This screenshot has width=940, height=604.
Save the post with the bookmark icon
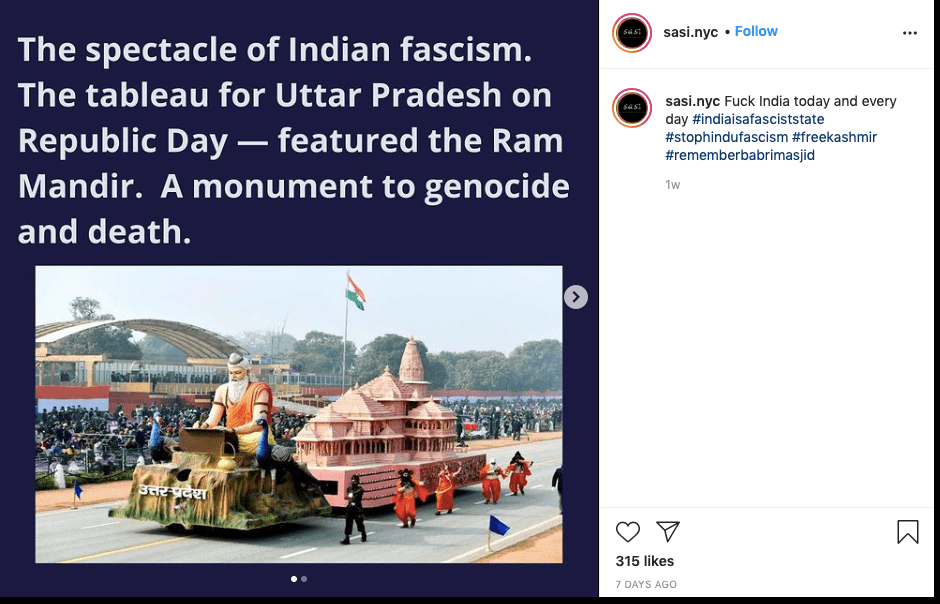point(907,532)
